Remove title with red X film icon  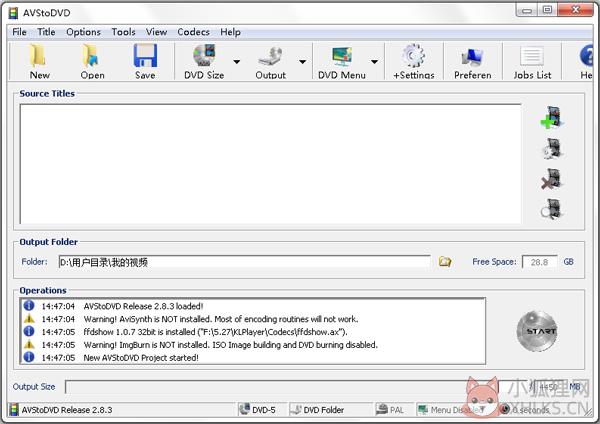tap(551, 179)
